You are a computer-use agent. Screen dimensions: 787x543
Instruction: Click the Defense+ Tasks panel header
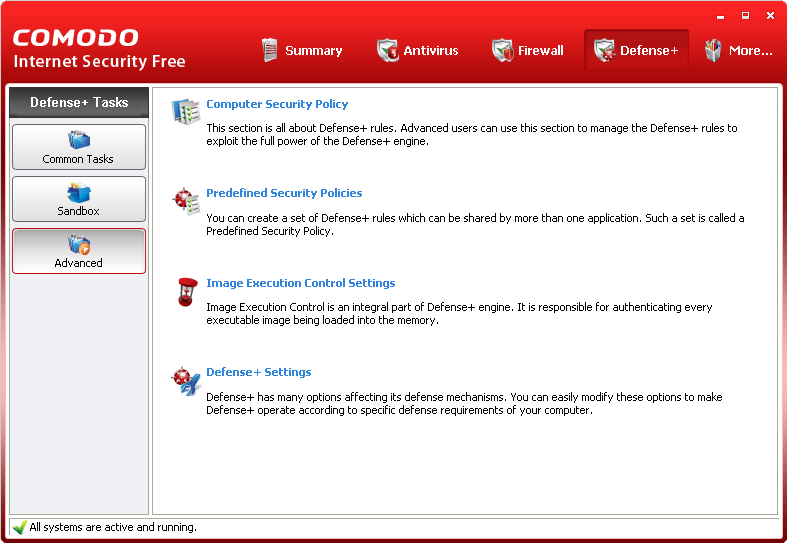(x=79, y=102)
